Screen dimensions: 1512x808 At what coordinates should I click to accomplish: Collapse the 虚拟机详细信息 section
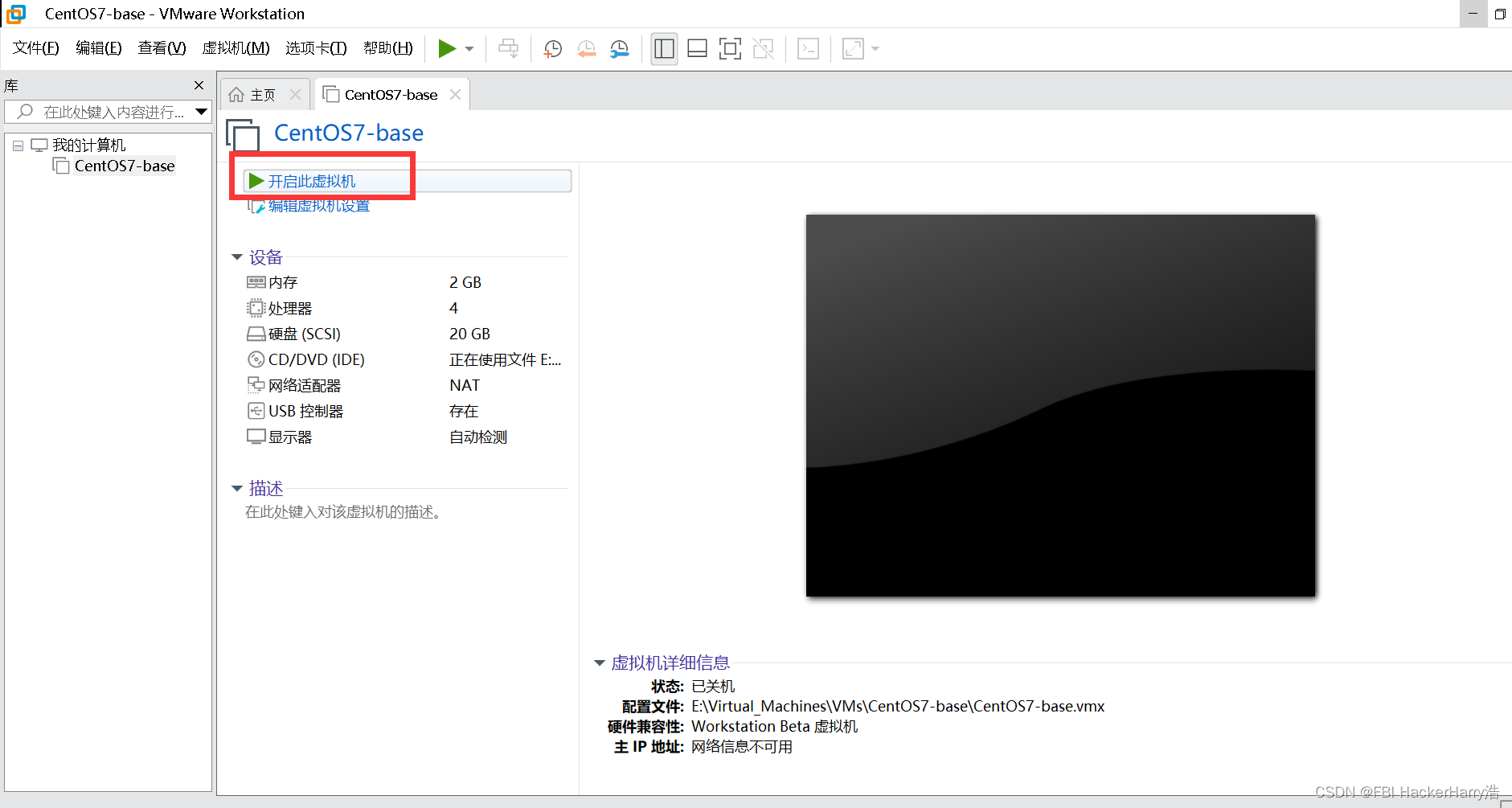coord(599,663)
